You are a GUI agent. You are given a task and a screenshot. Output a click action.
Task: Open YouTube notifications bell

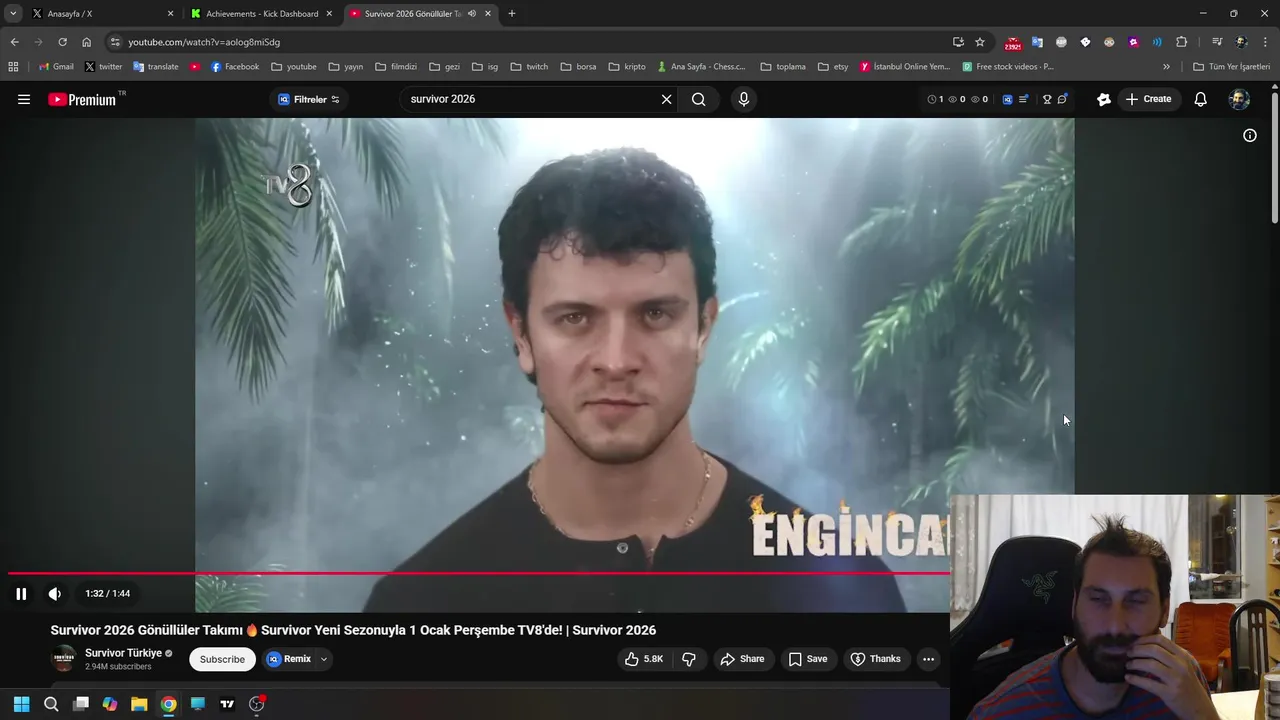pos(1200,99)
